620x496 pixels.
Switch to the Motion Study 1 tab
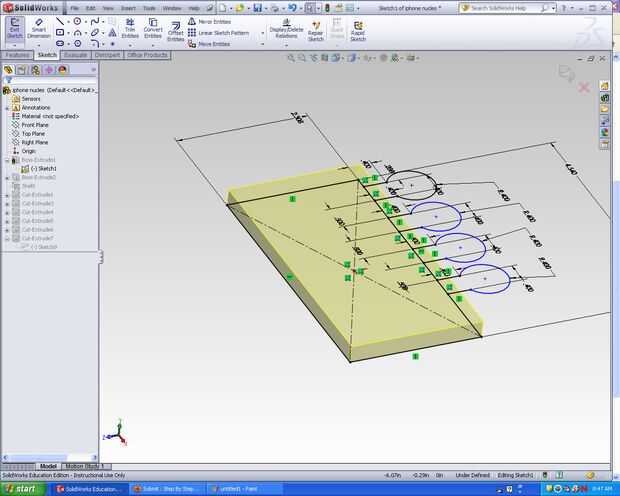(85, 466)
